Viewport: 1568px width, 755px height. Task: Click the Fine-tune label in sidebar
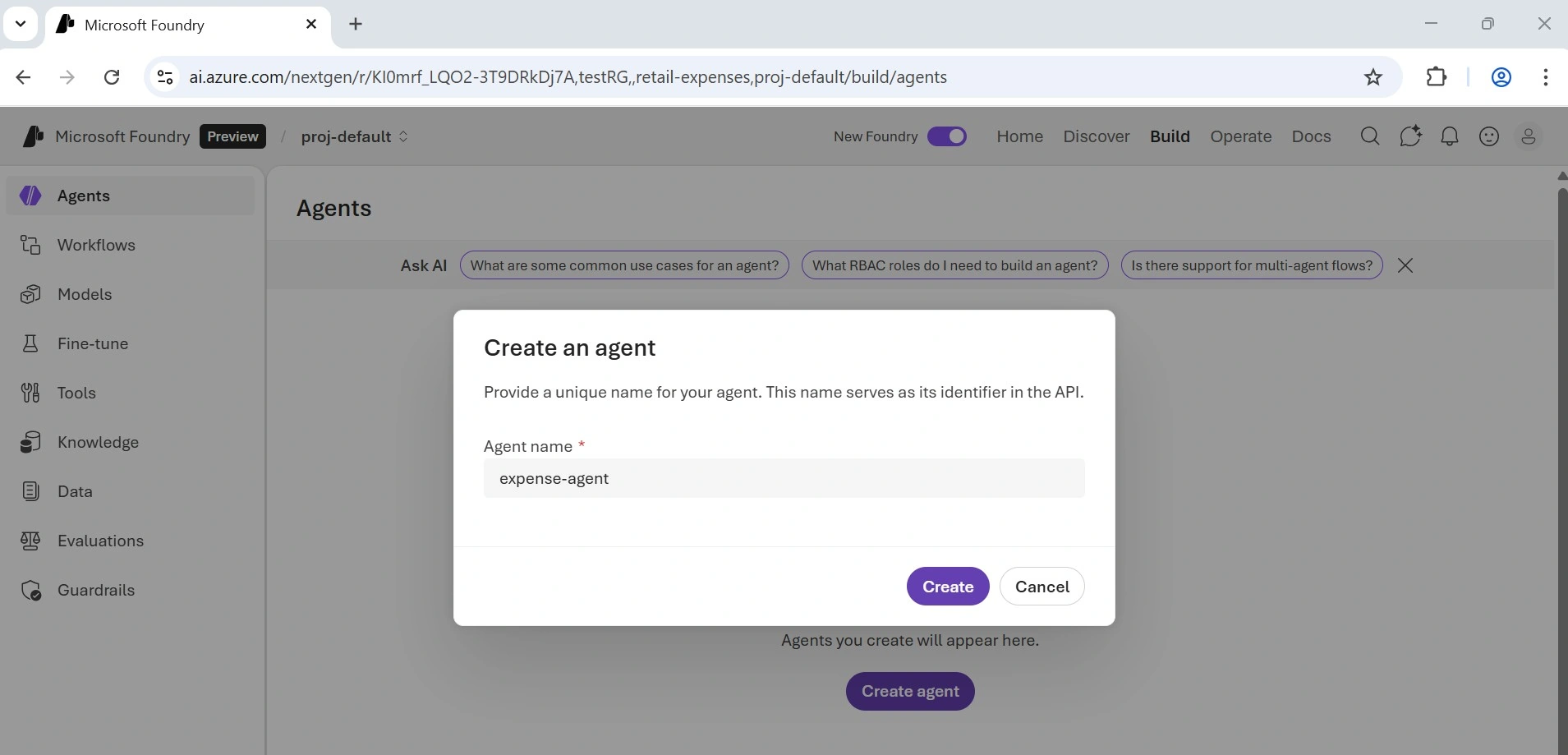point(93,343)
